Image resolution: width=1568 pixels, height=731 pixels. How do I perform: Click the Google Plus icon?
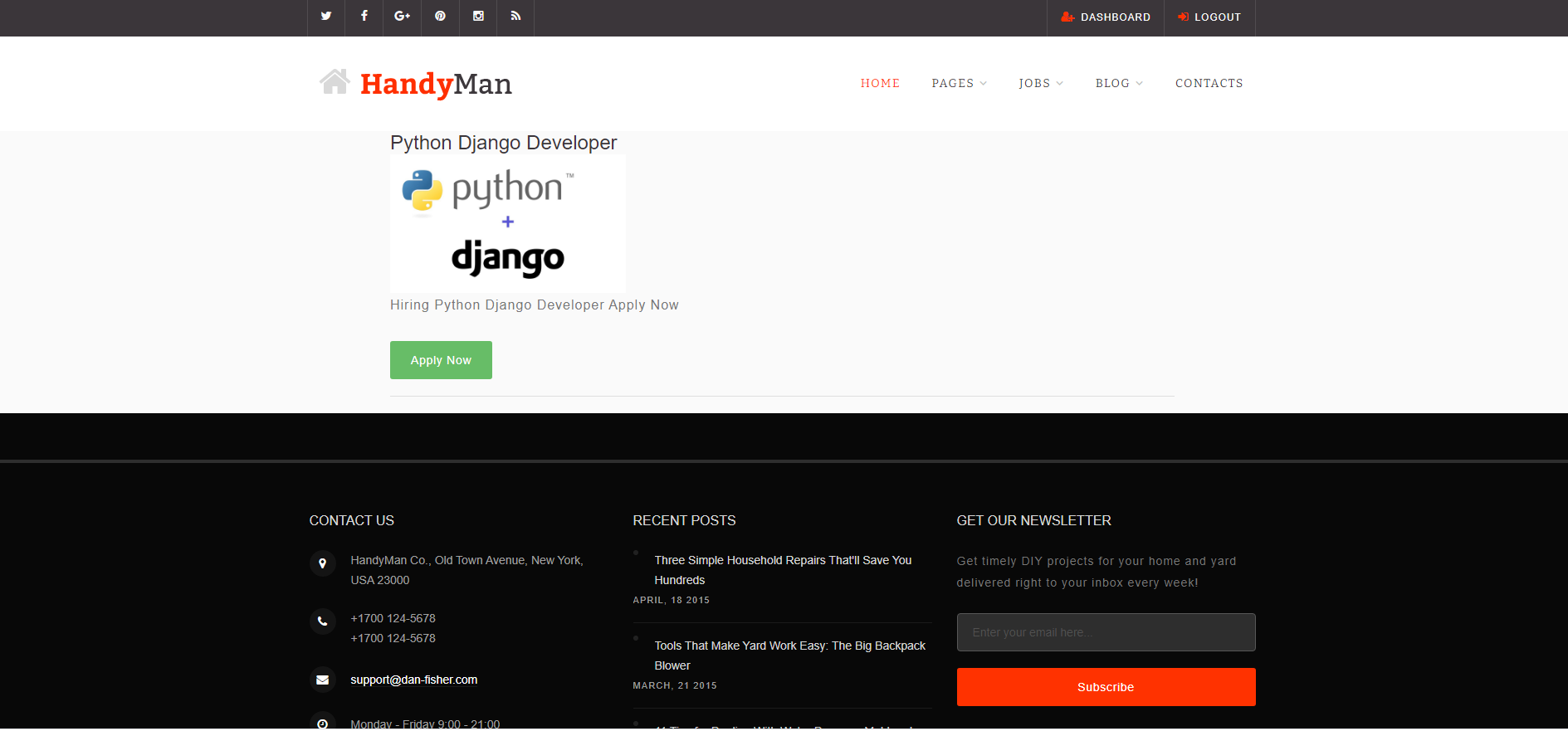tap(403, 16)
